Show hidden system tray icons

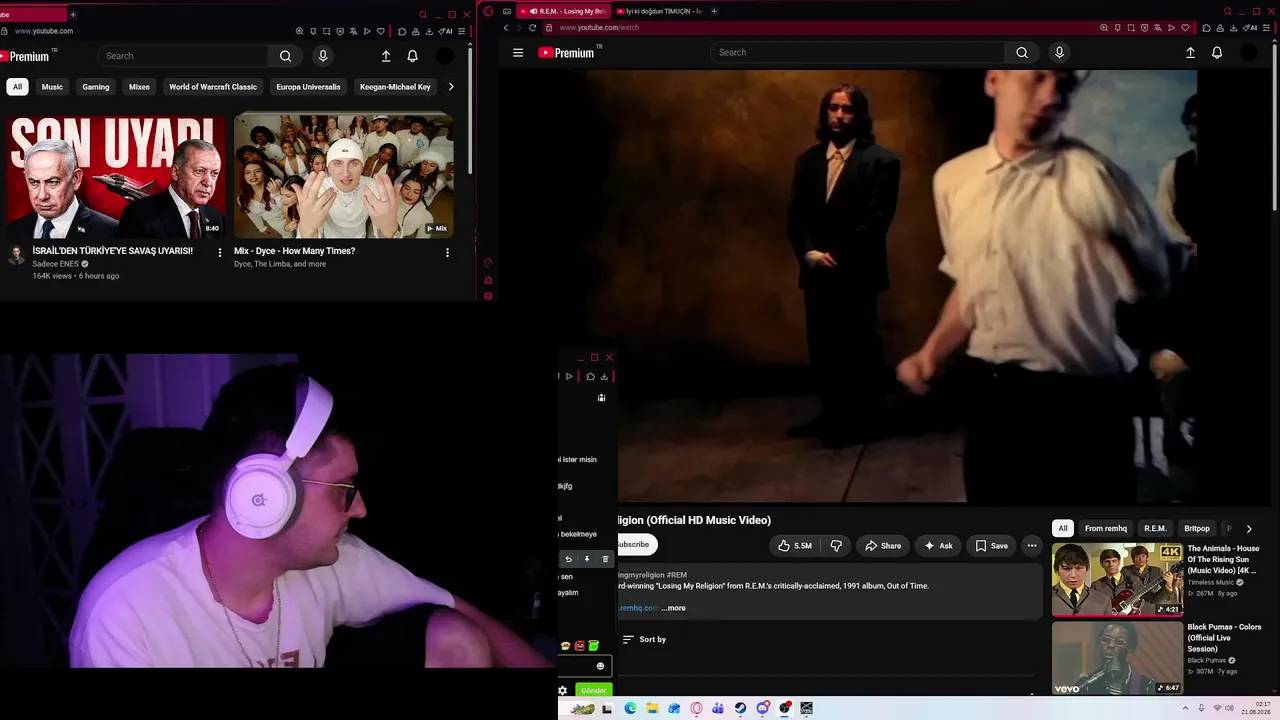pos(1185,709)
